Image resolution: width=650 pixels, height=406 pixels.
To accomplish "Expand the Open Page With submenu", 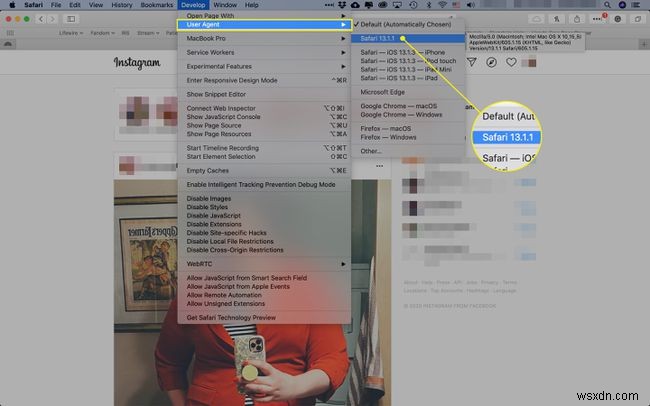I will (264, 16).
